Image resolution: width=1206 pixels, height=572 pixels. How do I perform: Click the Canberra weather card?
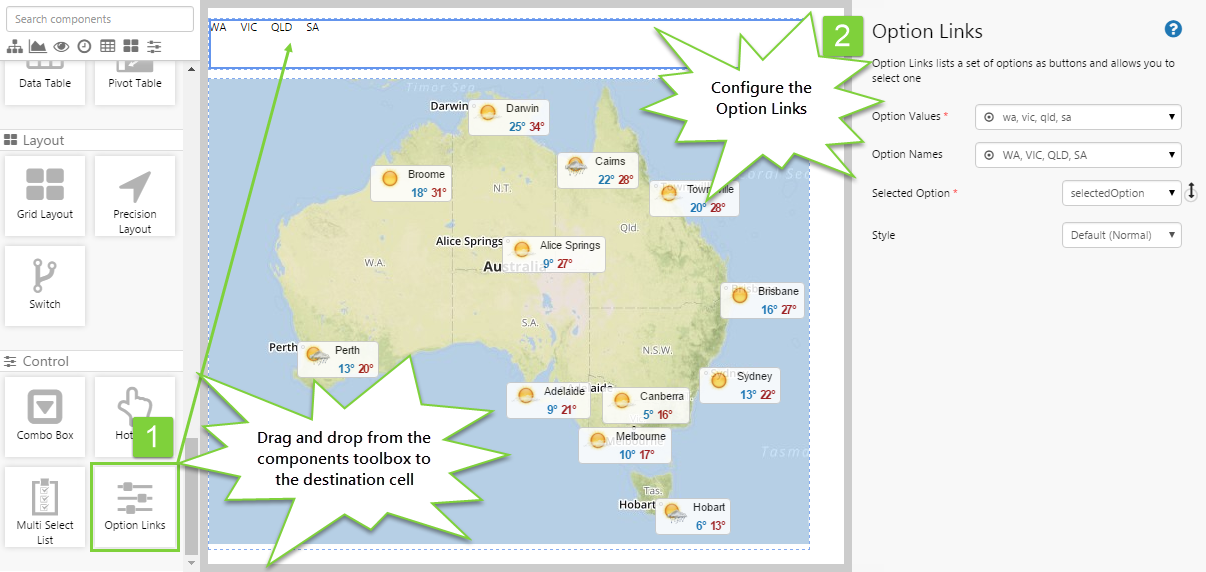click(x=644, y=405)
